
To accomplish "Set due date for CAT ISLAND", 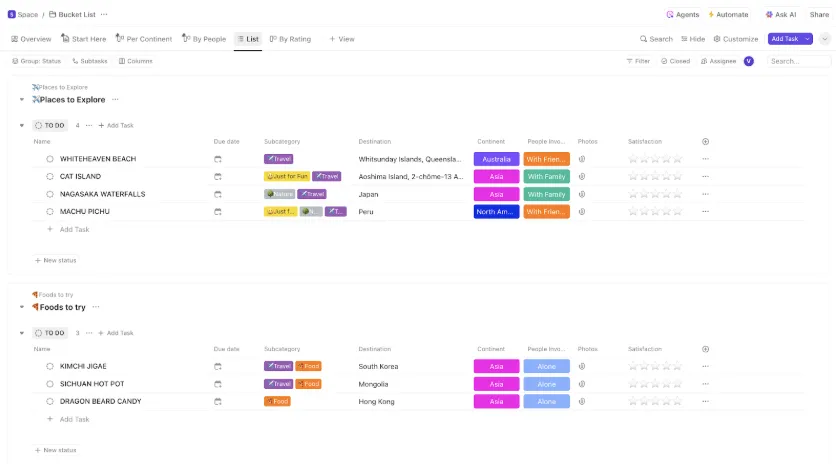I will [218, 177].
